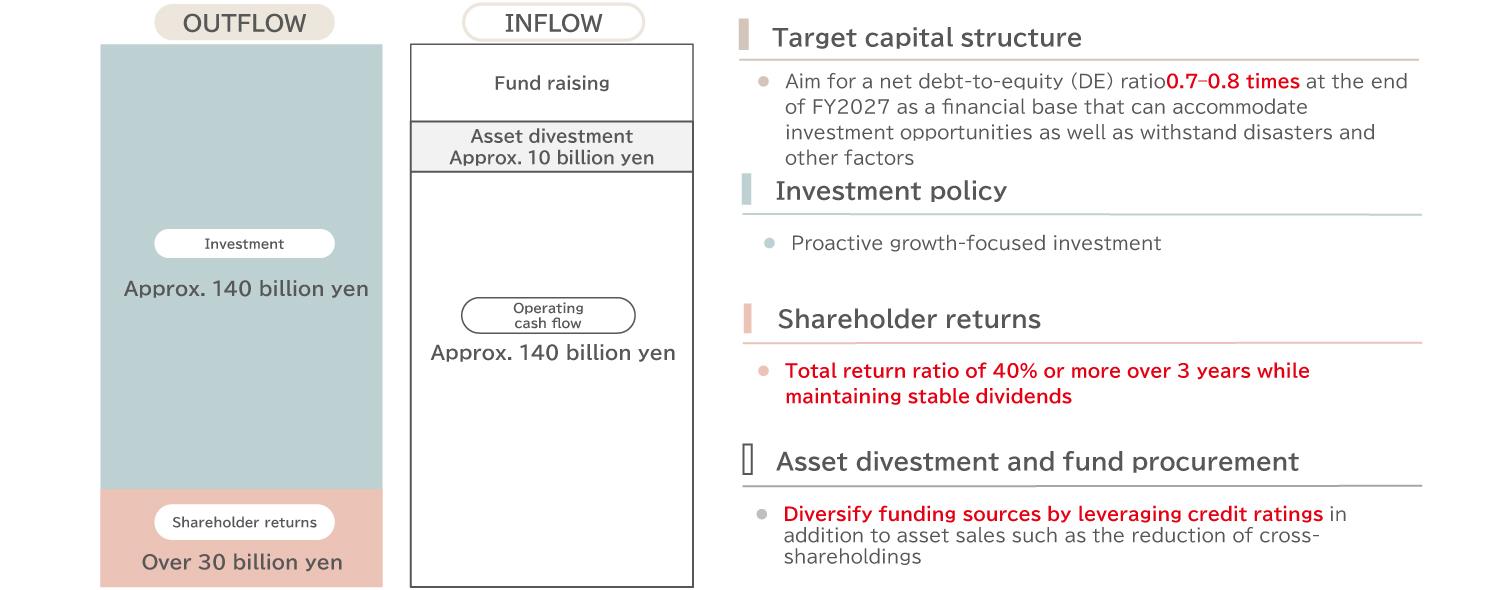Screen dimensions: 1500x590
Task: Click the Investment policy heading
Action: [891, 191]
